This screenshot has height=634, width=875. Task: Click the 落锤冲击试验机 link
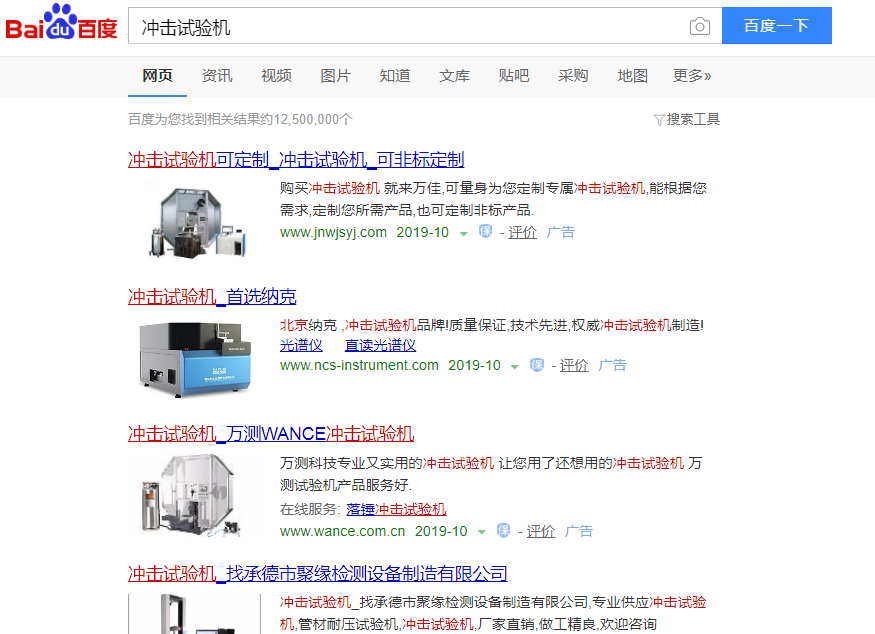tap(396, 509)
